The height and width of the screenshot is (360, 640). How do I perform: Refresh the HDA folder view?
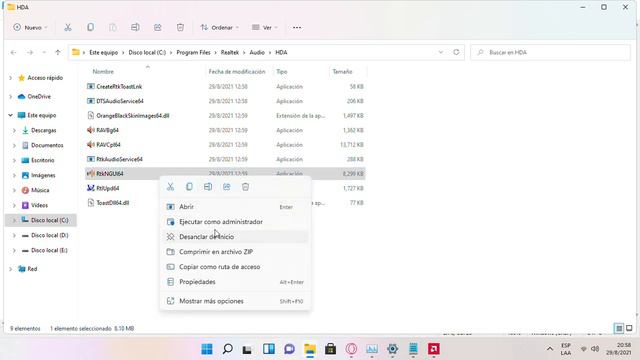pyautogui.click(x=456, y=52)
